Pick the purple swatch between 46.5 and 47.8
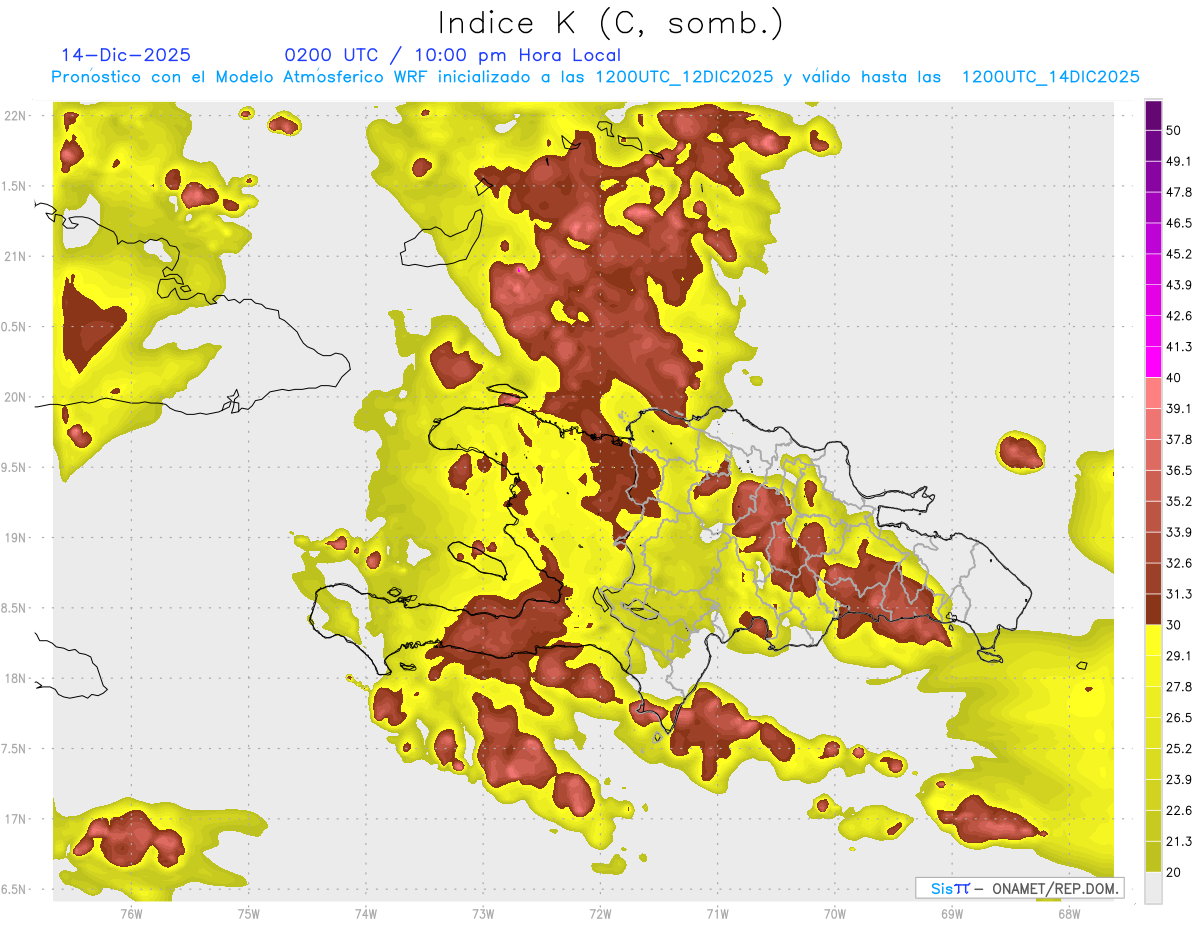Screen dimensions: 1200x927 pos(1154,208)
